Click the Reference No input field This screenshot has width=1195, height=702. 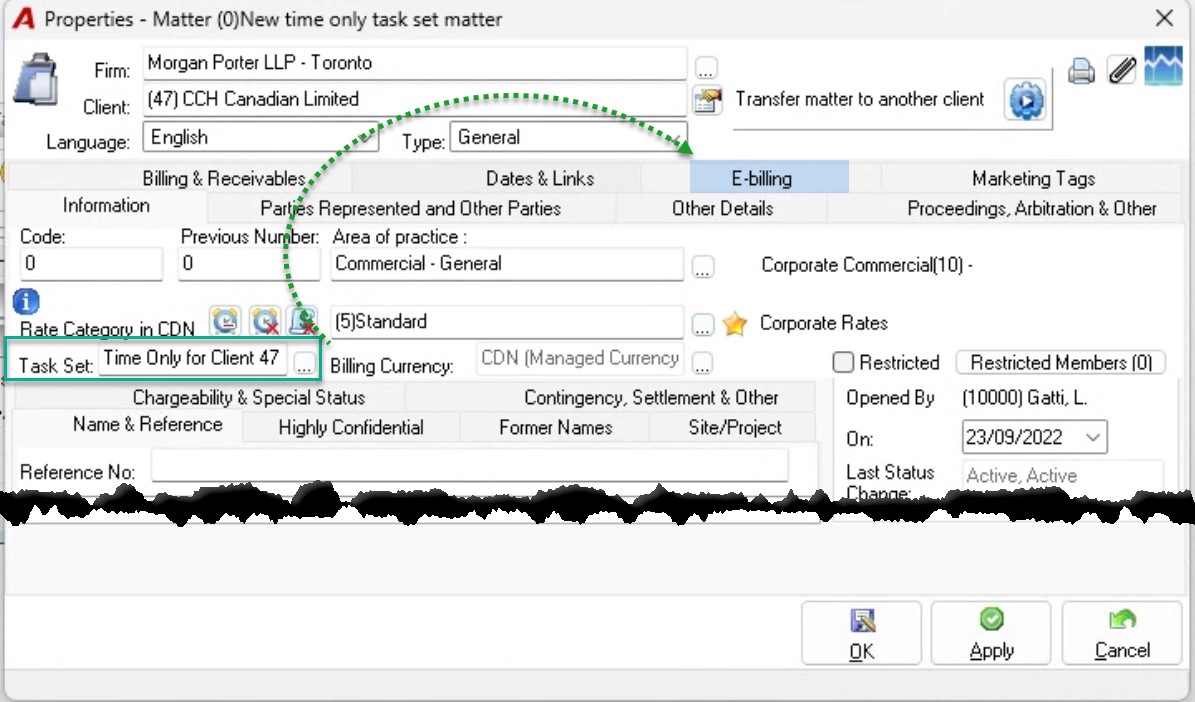469,465
